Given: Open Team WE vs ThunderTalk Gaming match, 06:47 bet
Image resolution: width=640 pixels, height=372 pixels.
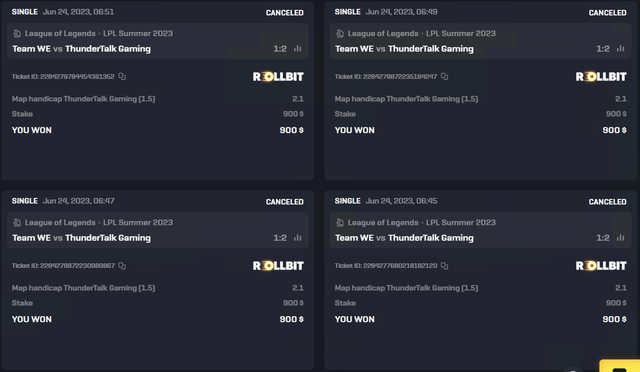Looking at the screenshot, I should 81,238.
